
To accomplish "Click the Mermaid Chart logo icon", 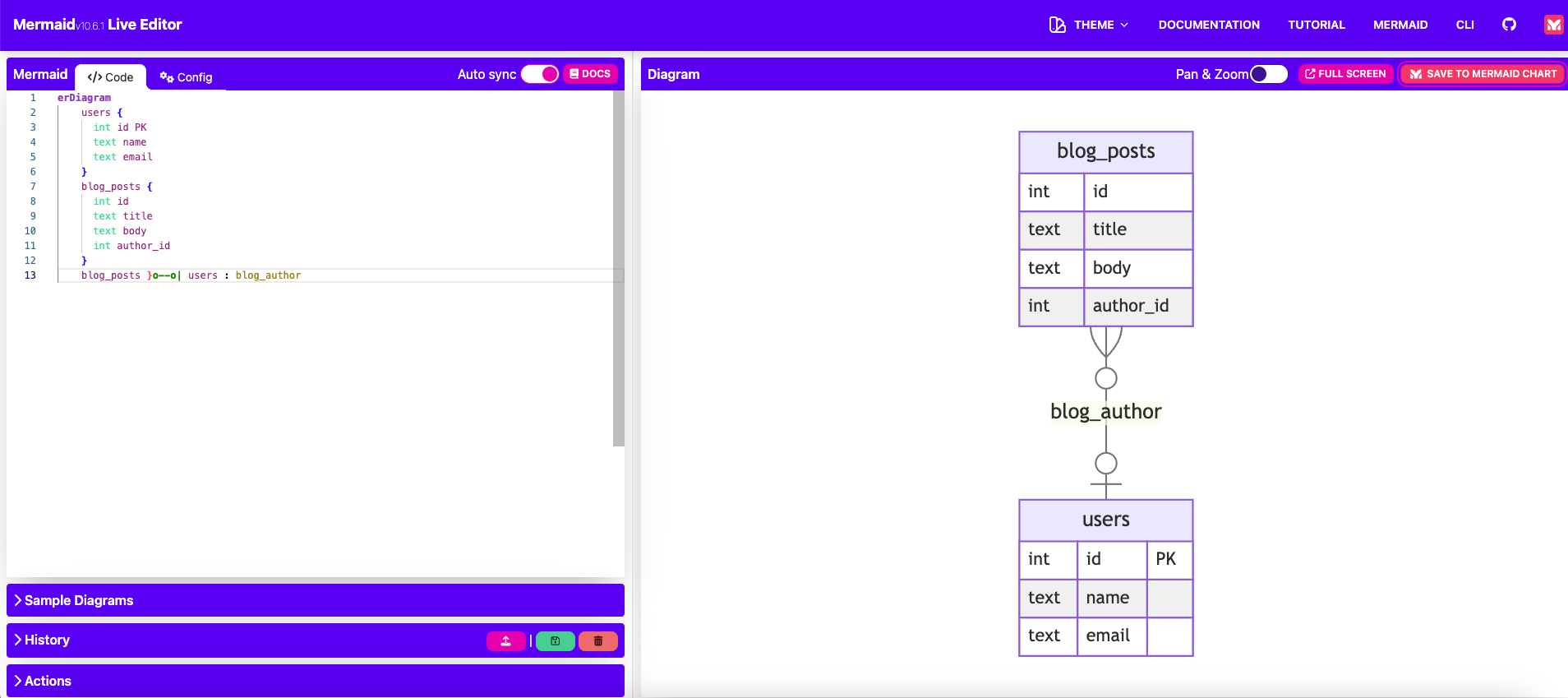I will 1553,25.
